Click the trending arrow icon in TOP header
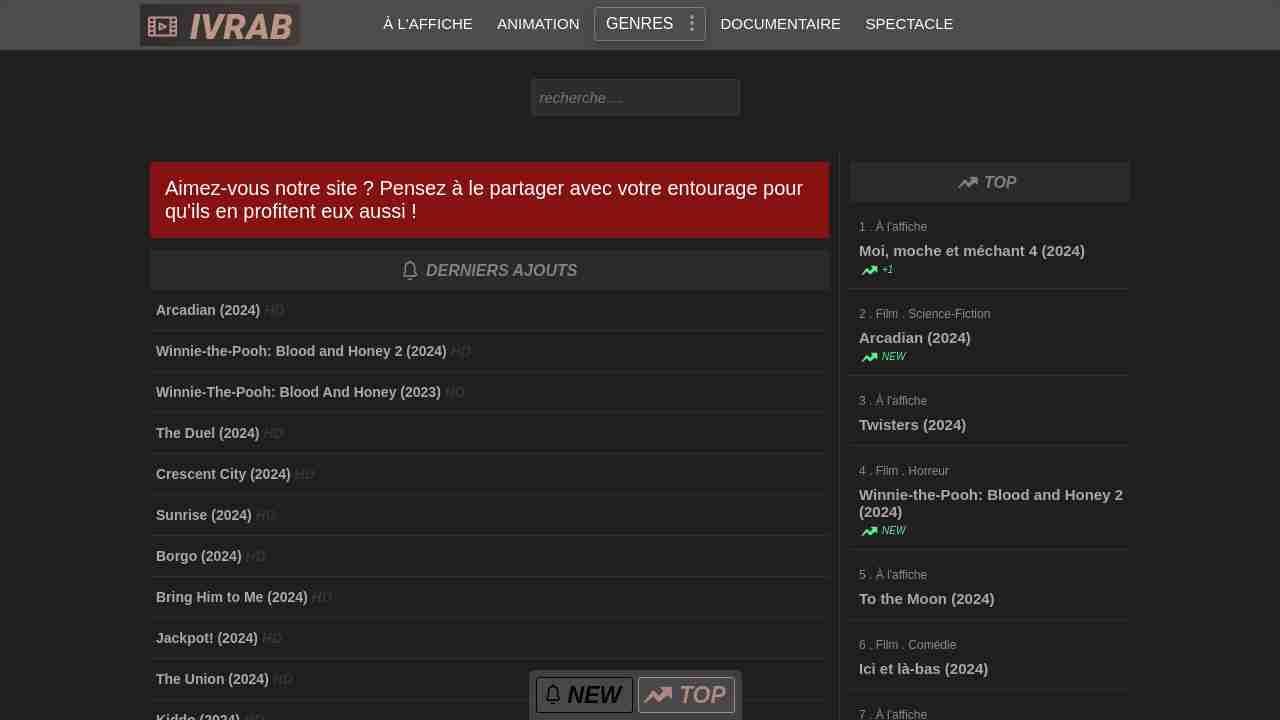This screenshot has width=1280, height=720. click(x=967, y=183)
